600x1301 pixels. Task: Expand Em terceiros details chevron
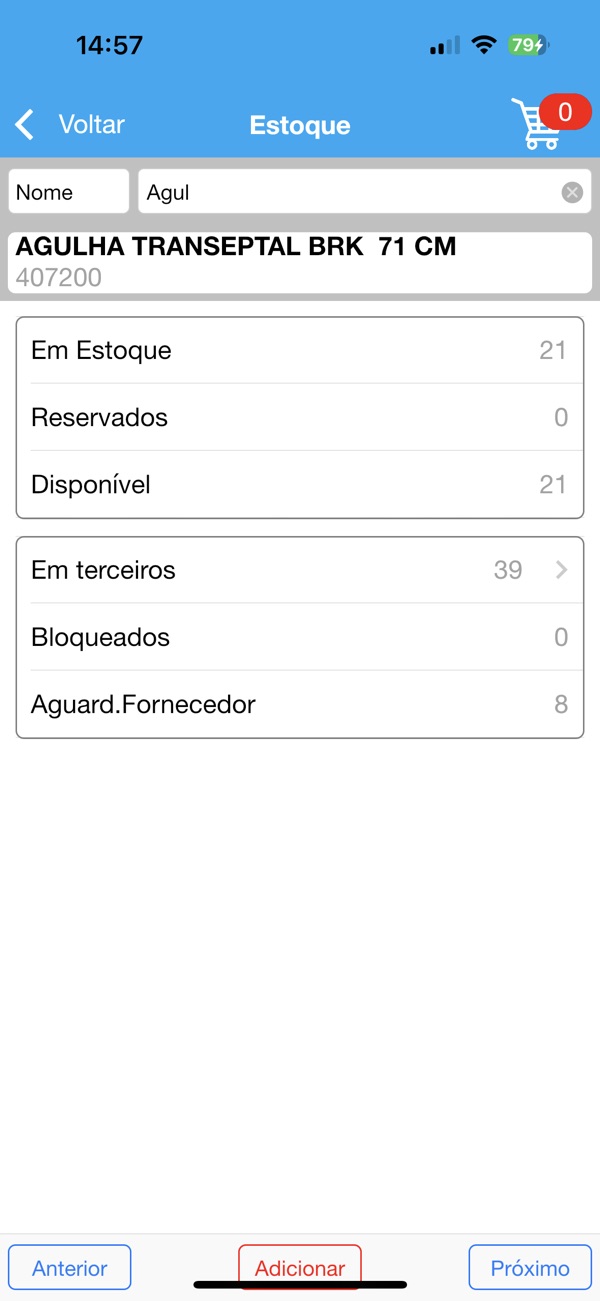pos(561,570)
